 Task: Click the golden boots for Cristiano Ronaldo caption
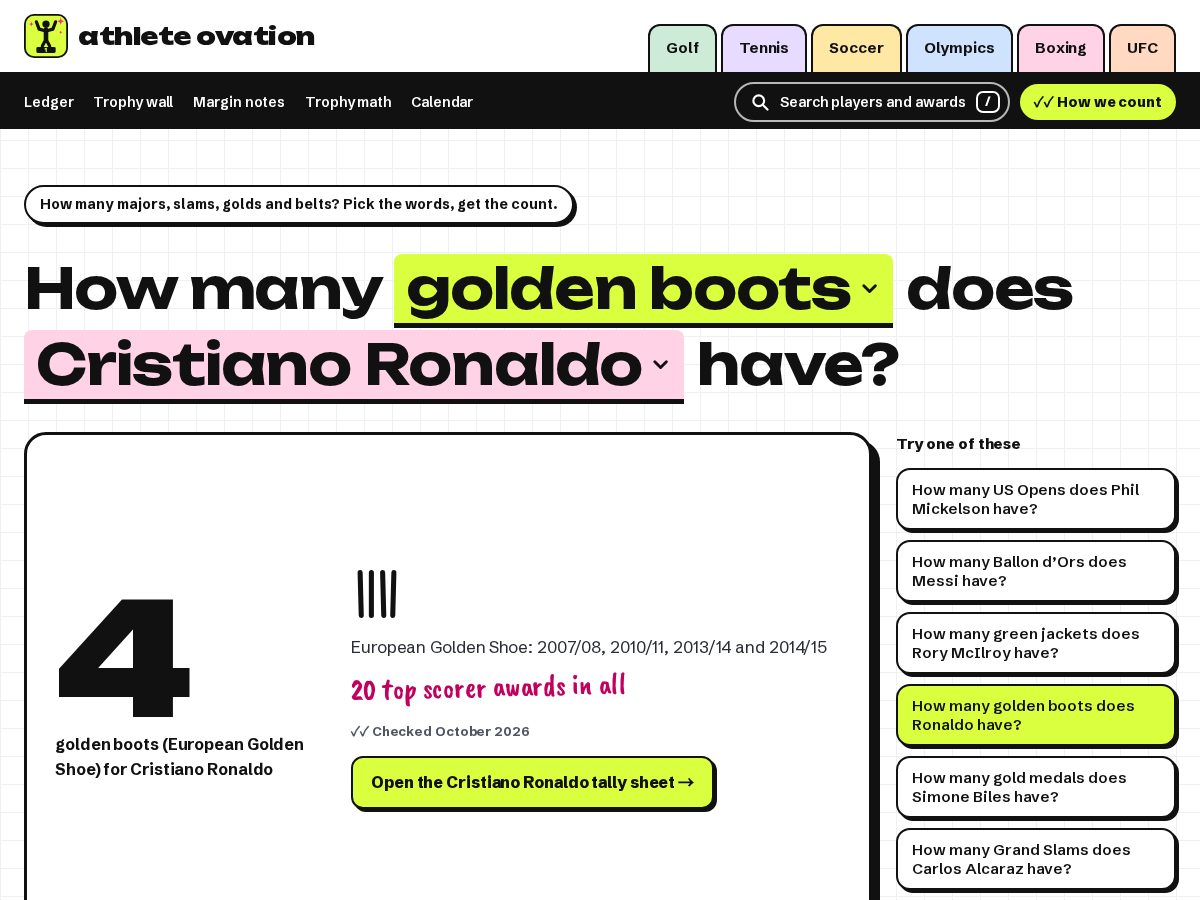[180, 757]
